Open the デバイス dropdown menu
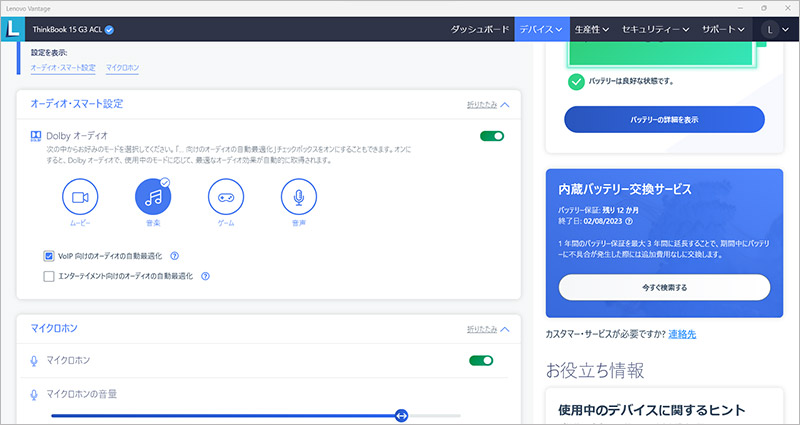The image size is (800, 425). (x=540, y=30)
